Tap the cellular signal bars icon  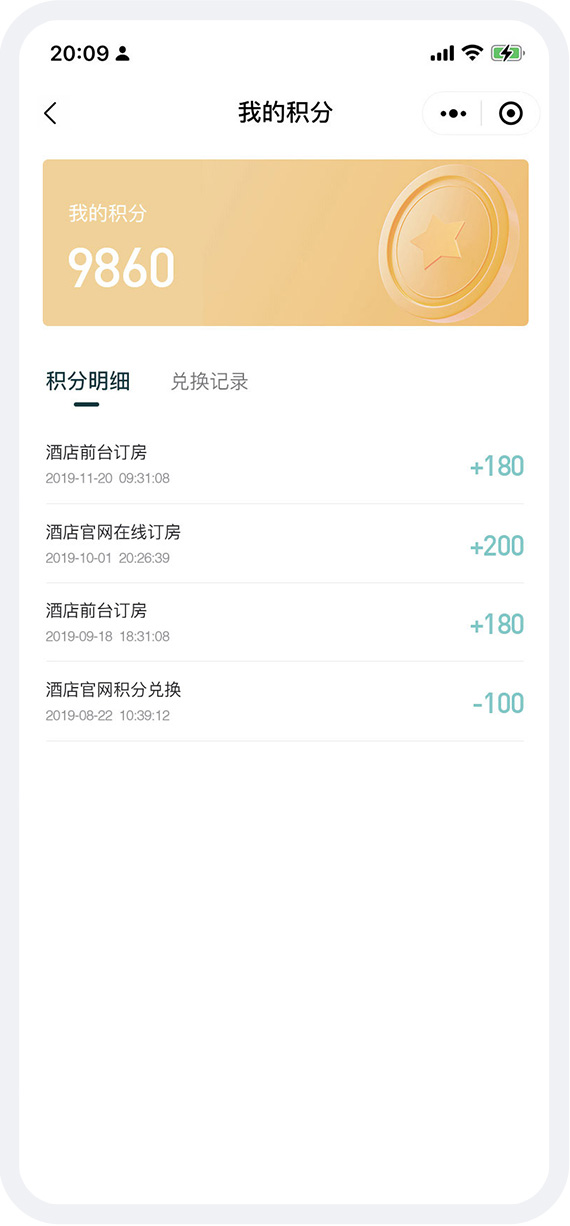coord(442,54)
